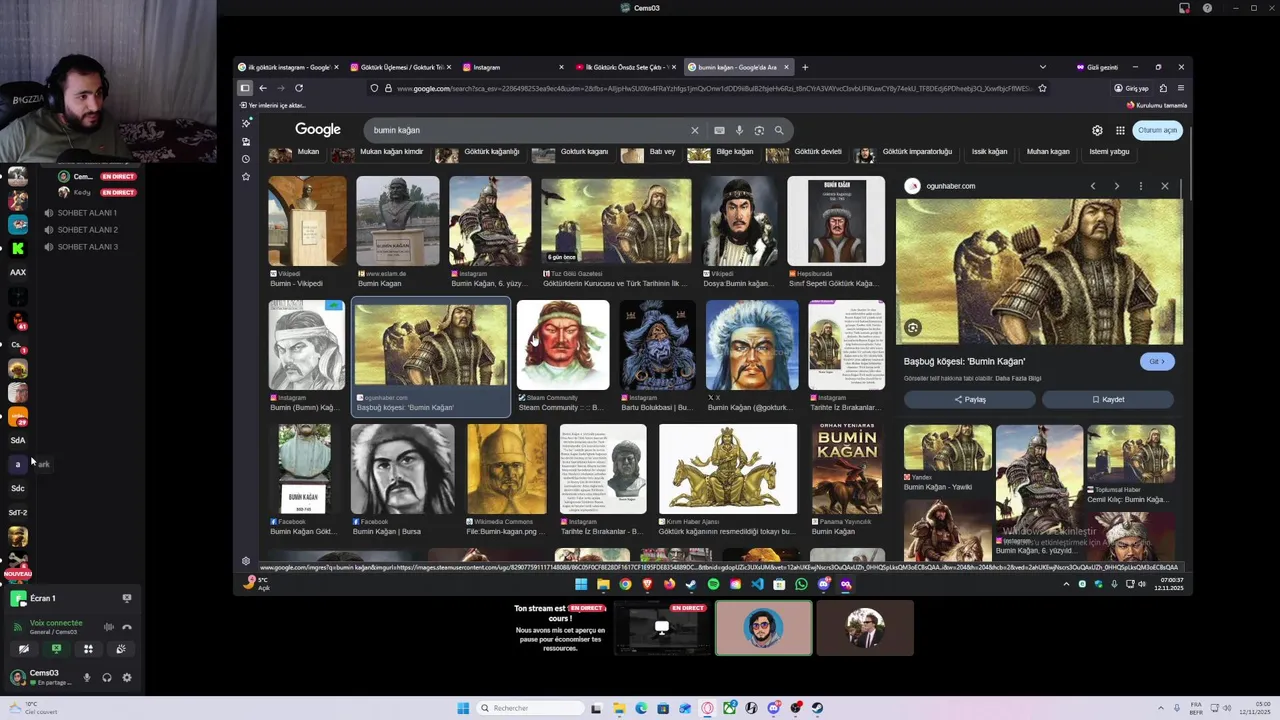Show next image in preview panel
This screenshot has height=720, width=1280.
(x=1116, y=186)
